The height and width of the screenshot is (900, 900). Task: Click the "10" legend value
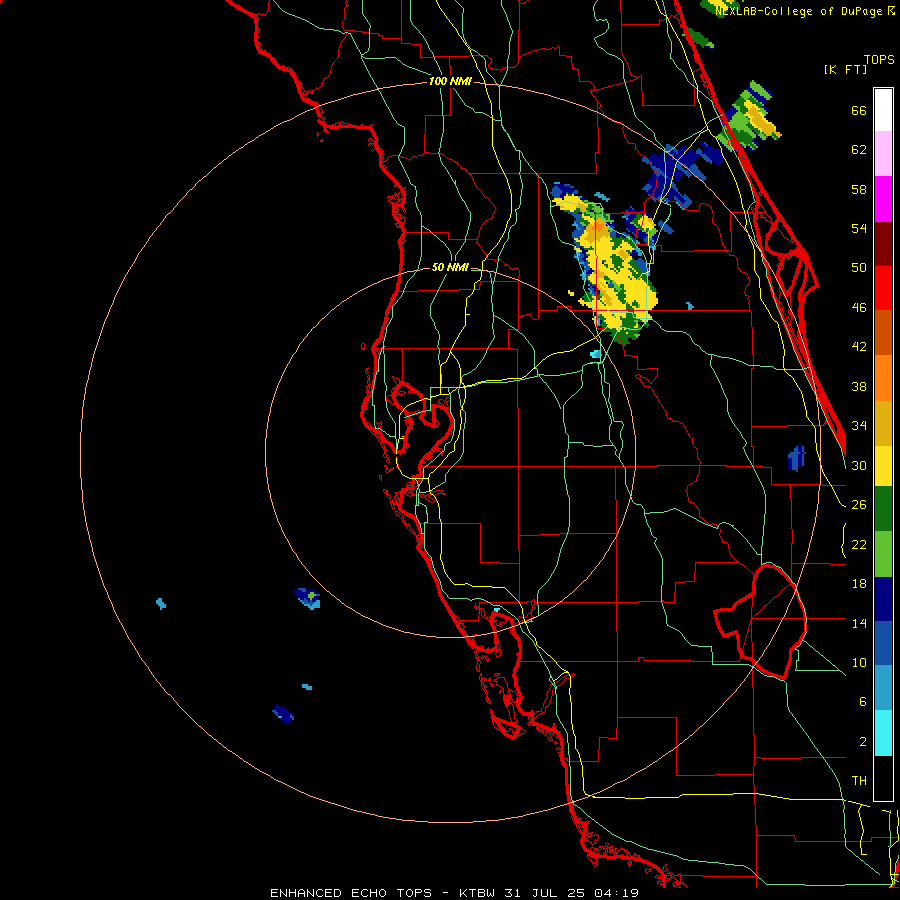point(859,662)
